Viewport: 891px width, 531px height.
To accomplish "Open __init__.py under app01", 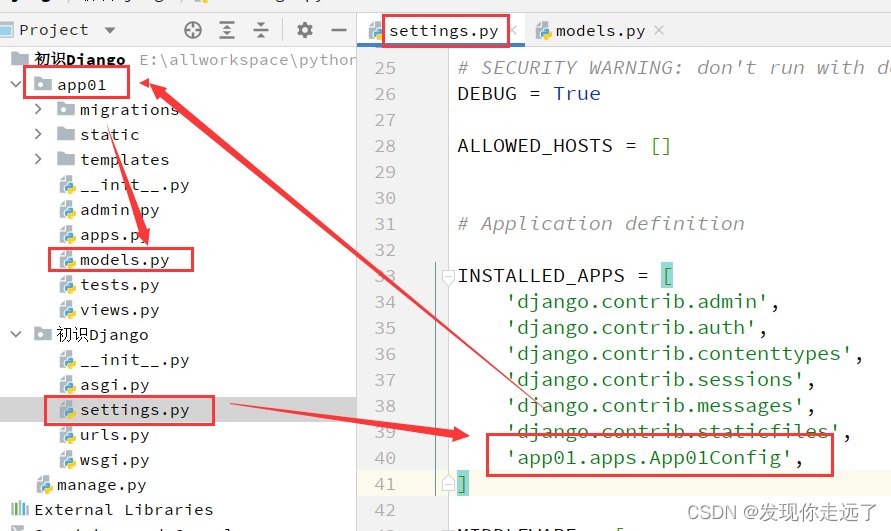I will coord(135,185).
